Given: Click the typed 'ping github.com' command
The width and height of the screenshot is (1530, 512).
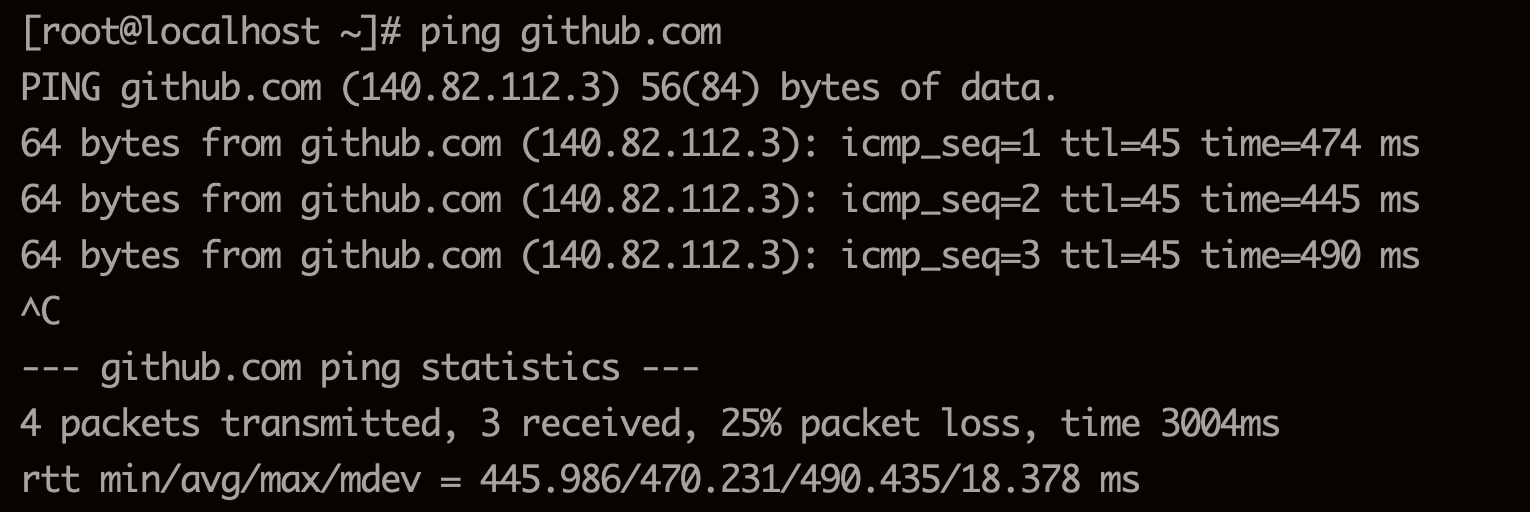Looking at the screenshot, I should point(570,32).
